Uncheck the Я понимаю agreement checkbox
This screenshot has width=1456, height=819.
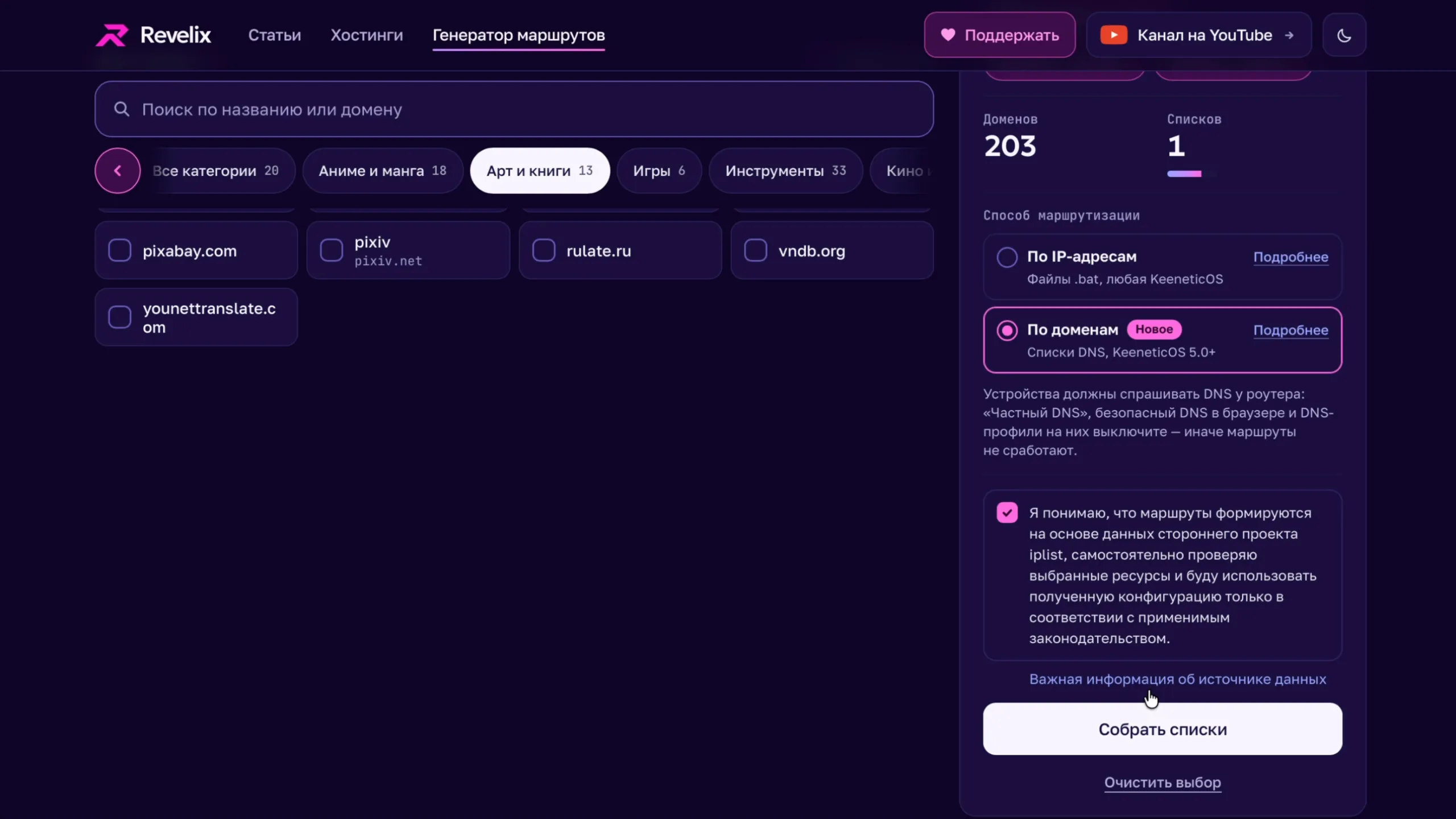tap(1007, 512)
